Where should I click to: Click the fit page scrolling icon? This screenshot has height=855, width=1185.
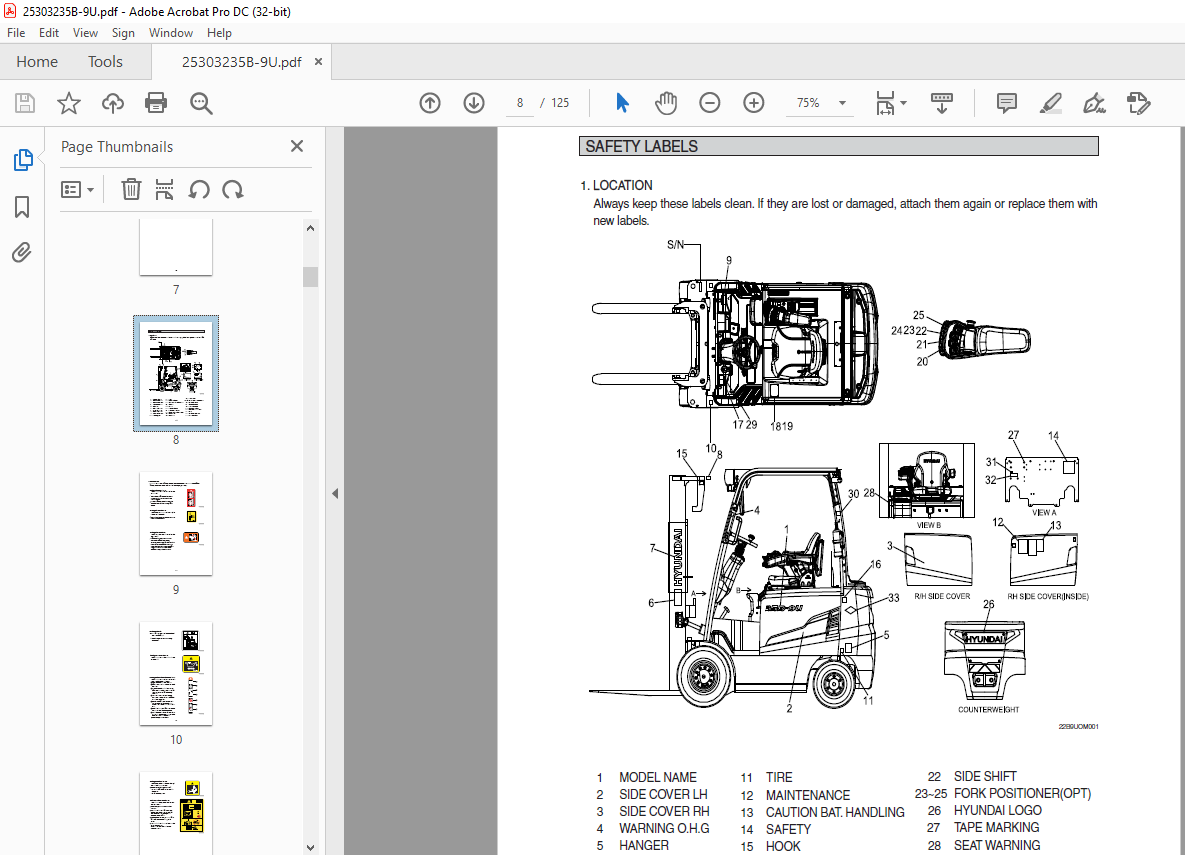(x=885, y=103)
